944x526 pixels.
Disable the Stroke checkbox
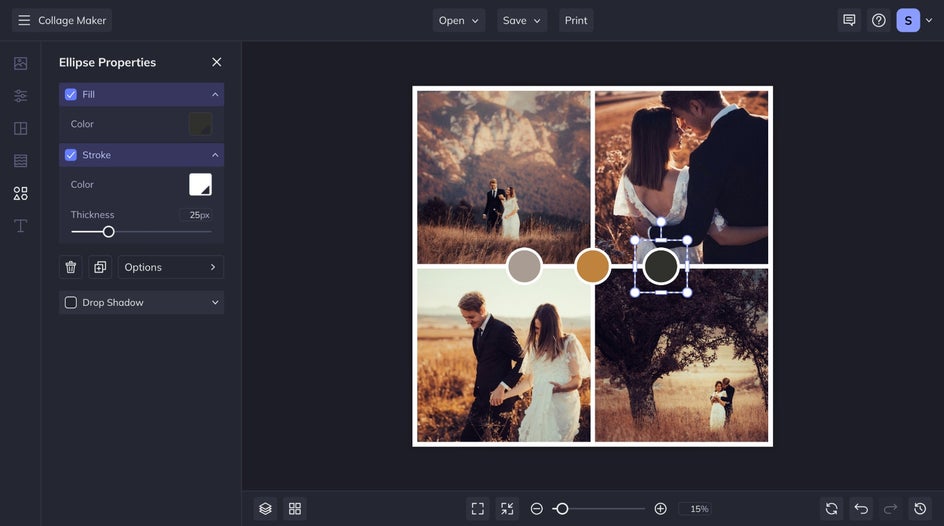(x=71, y=155)
